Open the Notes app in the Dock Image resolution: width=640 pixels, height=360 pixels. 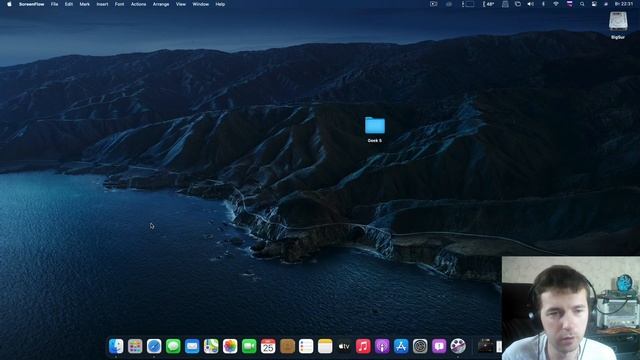pos(325,346)
